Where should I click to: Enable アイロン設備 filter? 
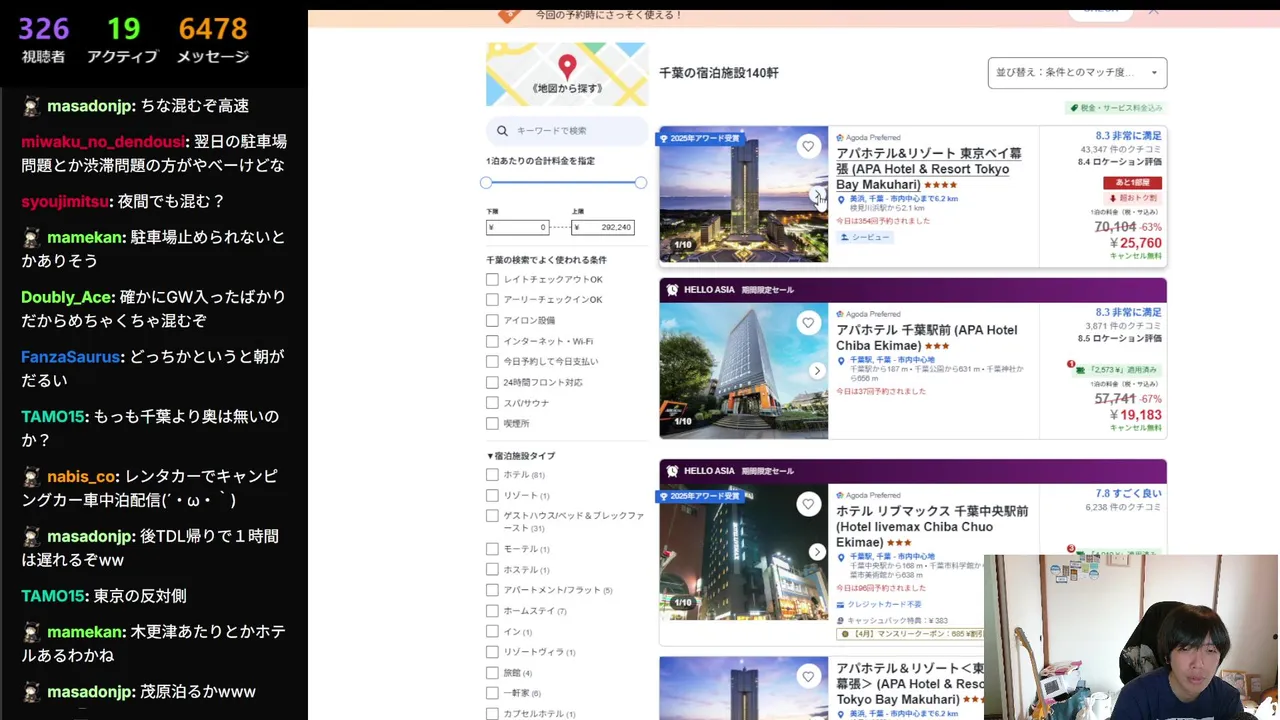(492, 321)
